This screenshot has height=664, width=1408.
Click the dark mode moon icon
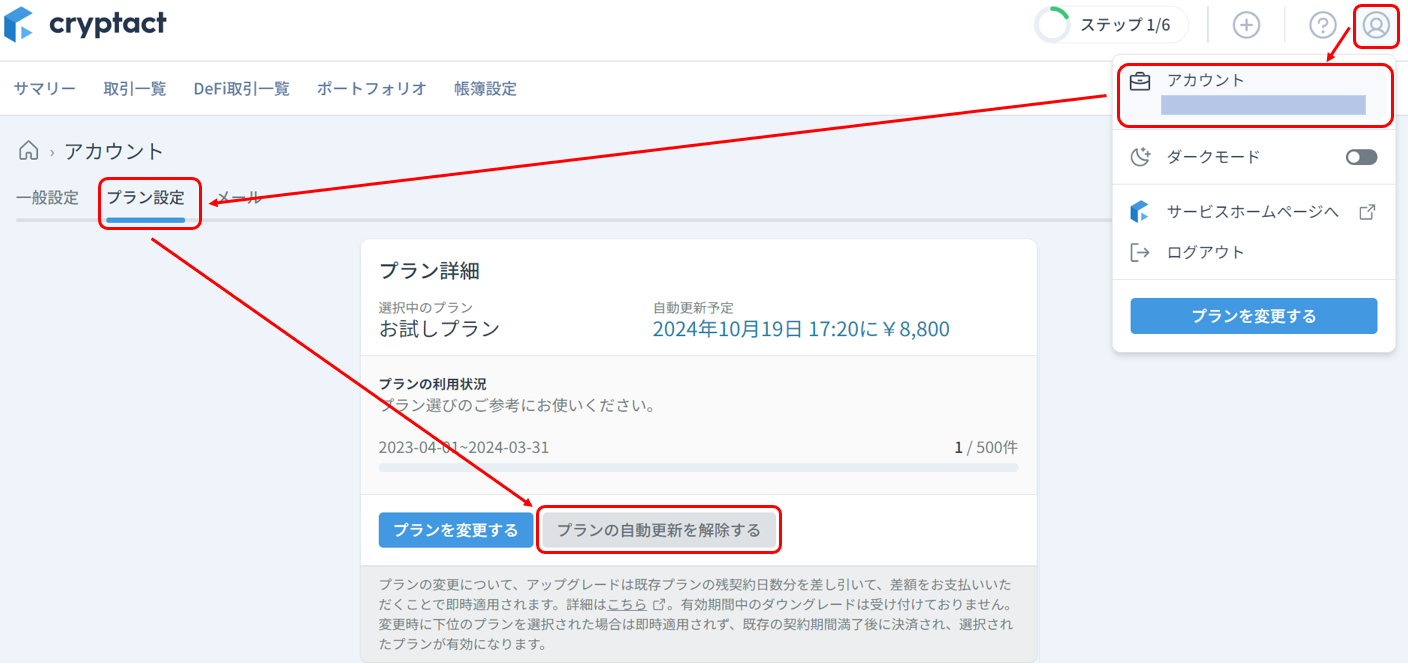pyautogui.click(x=1140, y=157)
